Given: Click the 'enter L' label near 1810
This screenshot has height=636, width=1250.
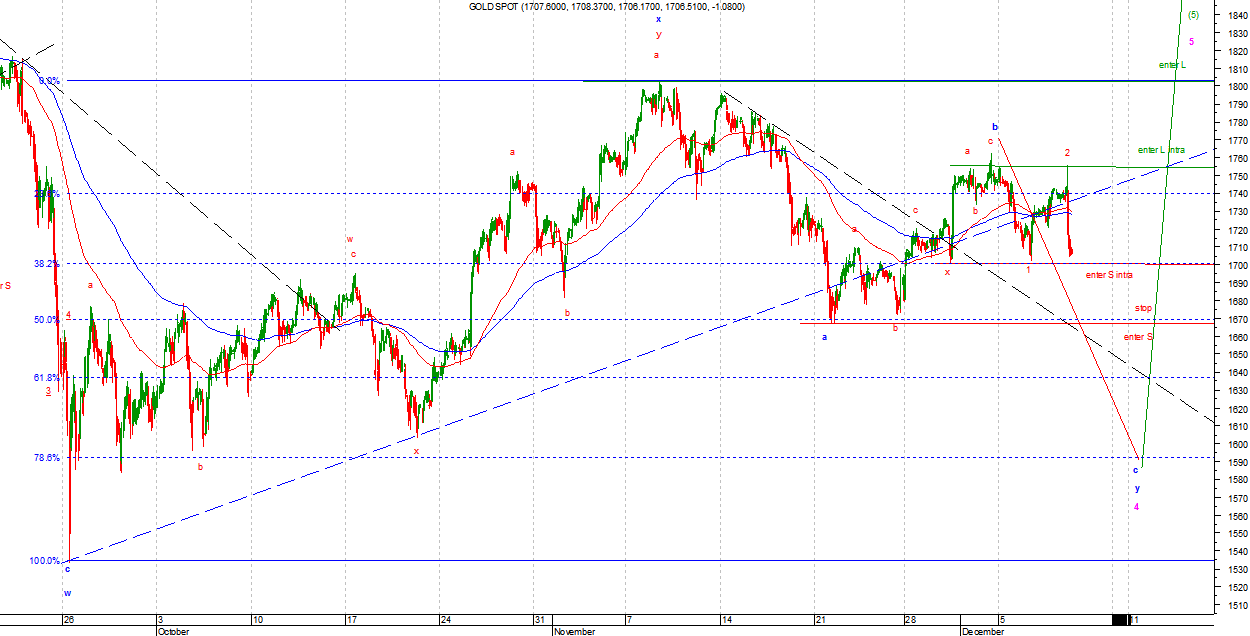Looking at the screenshot, I should coord(1172,65).
